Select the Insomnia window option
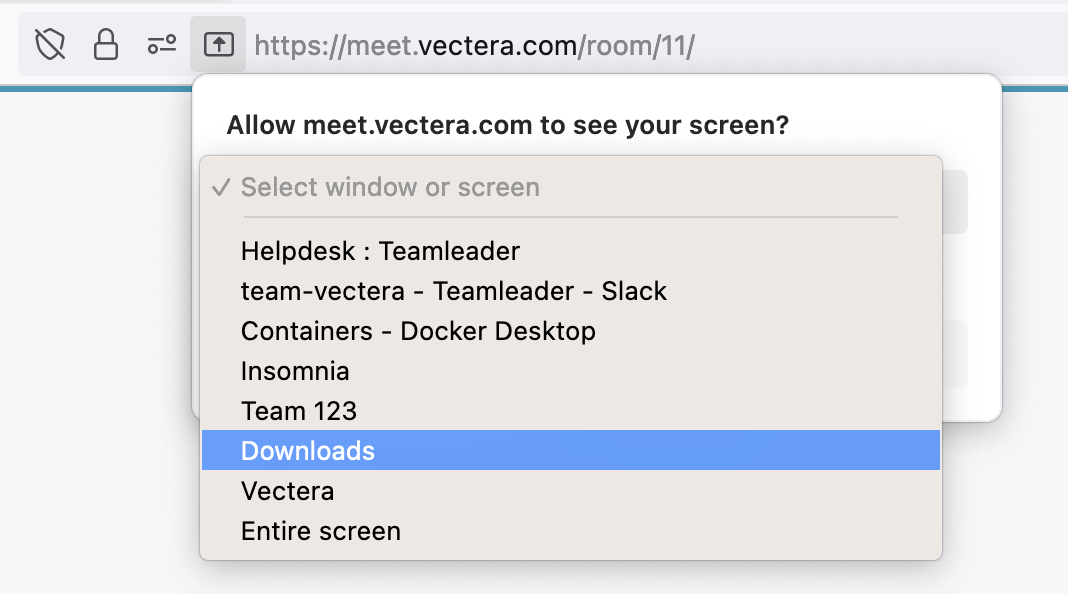The height and width of the screenshot is (594, 1068). pyautogui.click(x=571, y=371)
